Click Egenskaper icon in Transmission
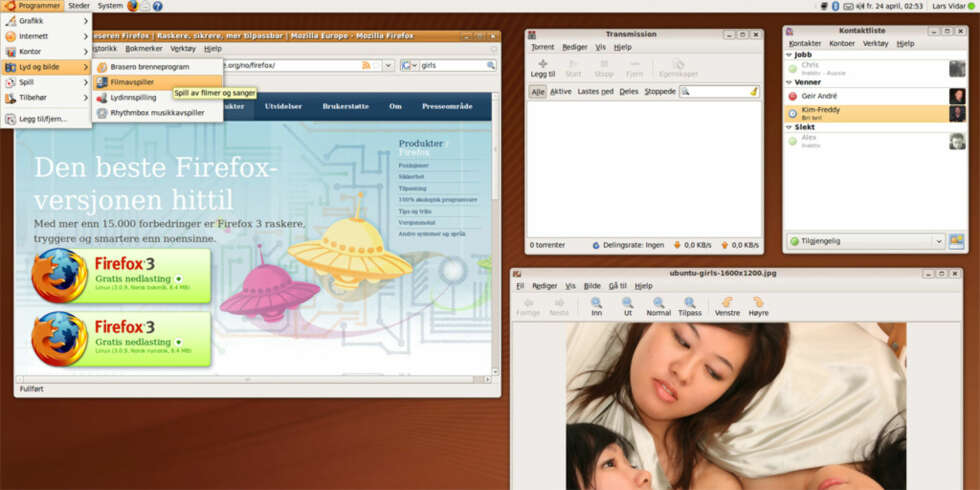980x490 pixels. (678, 68)
